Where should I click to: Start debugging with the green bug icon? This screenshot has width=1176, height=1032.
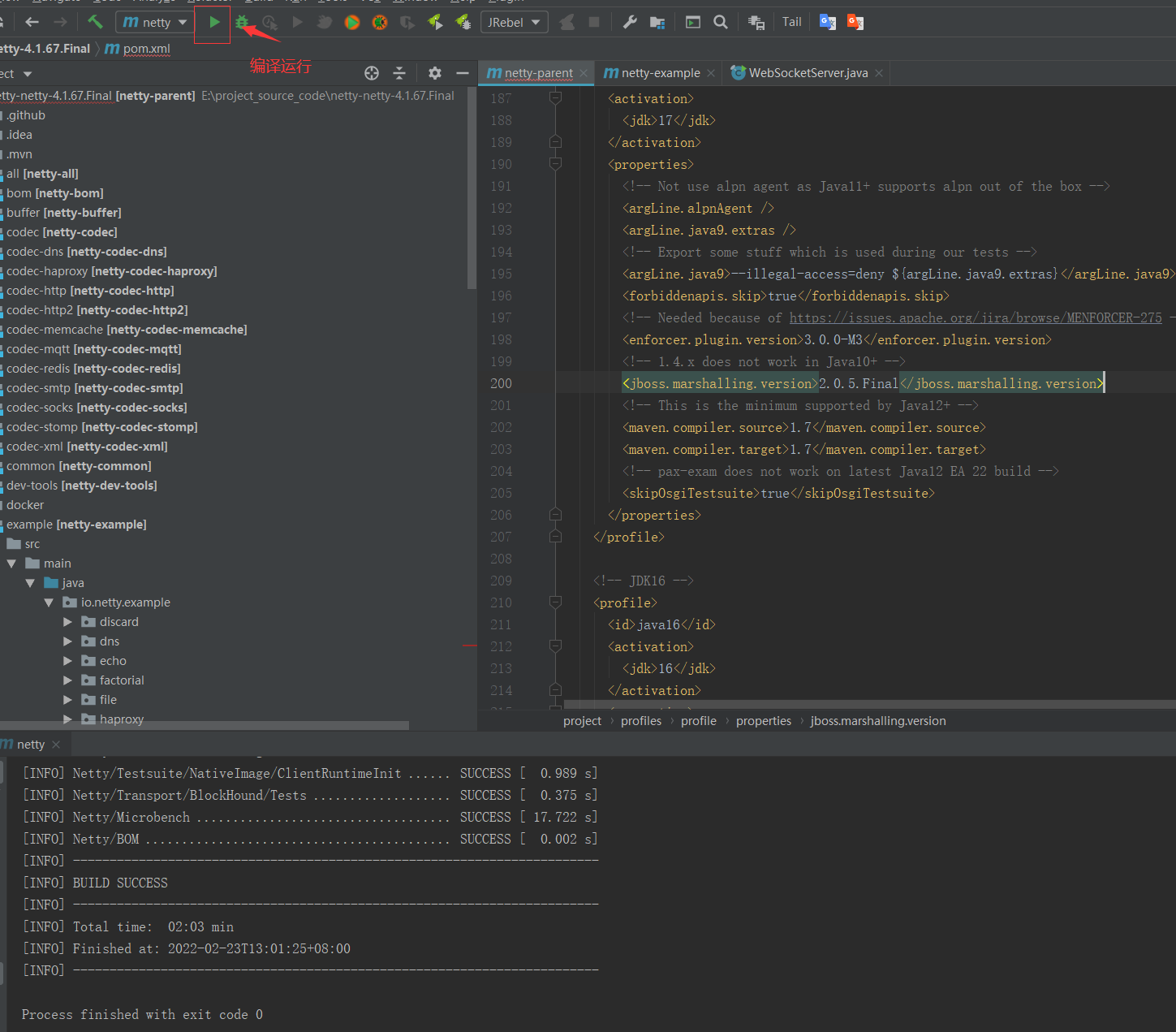tap(242, 22)
